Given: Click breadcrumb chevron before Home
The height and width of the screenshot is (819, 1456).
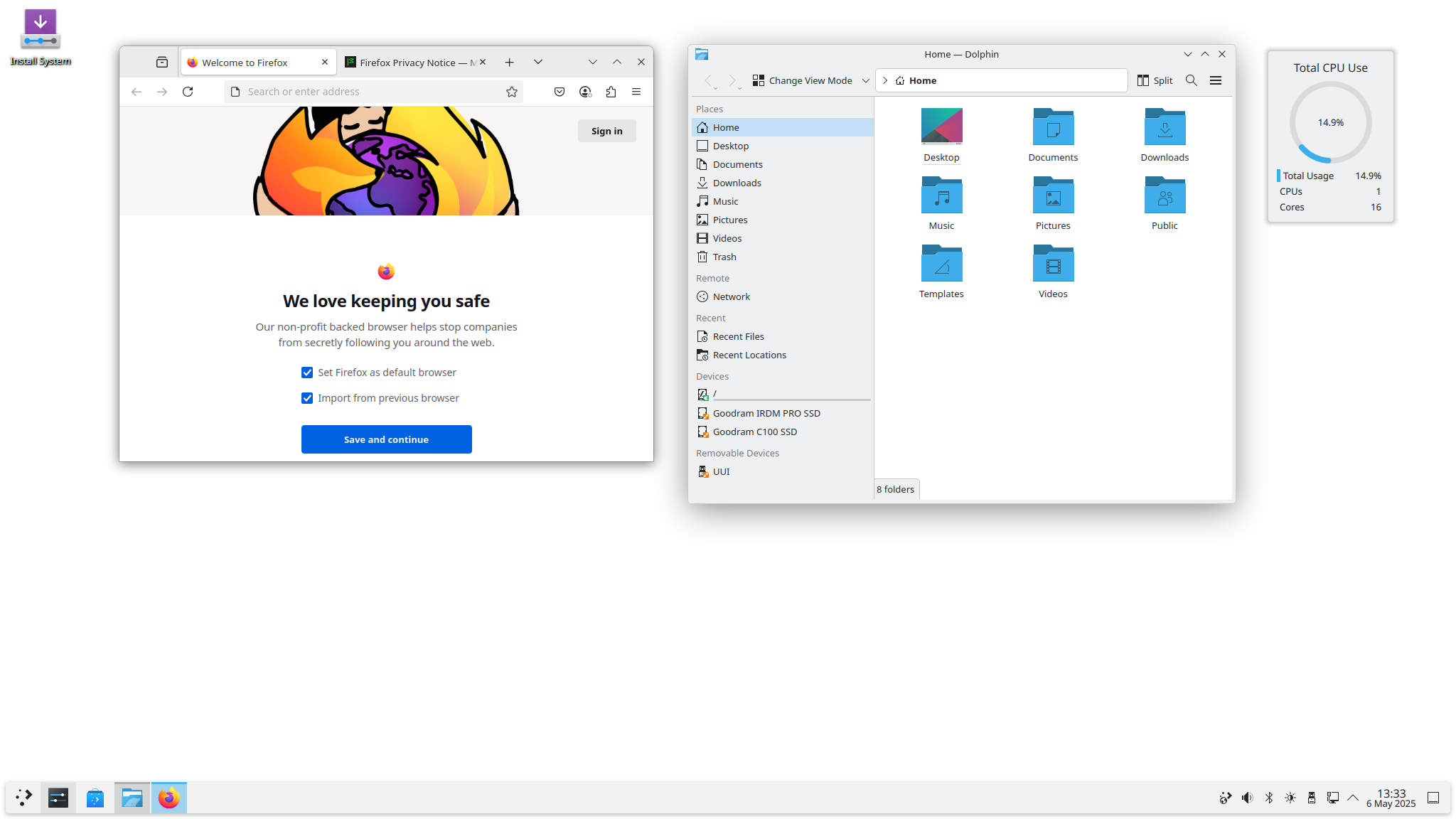Looking at the screenshot, I should [885, 80].
